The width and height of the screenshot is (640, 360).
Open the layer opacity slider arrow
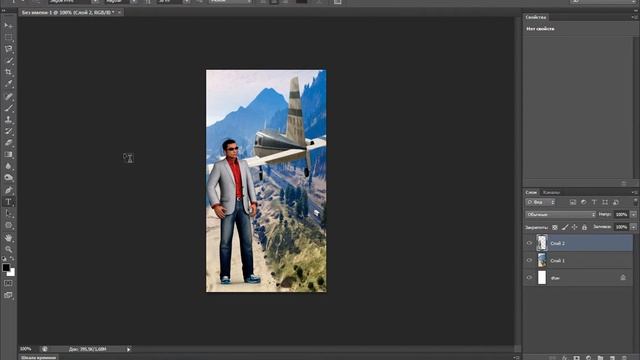click(633, 214)
